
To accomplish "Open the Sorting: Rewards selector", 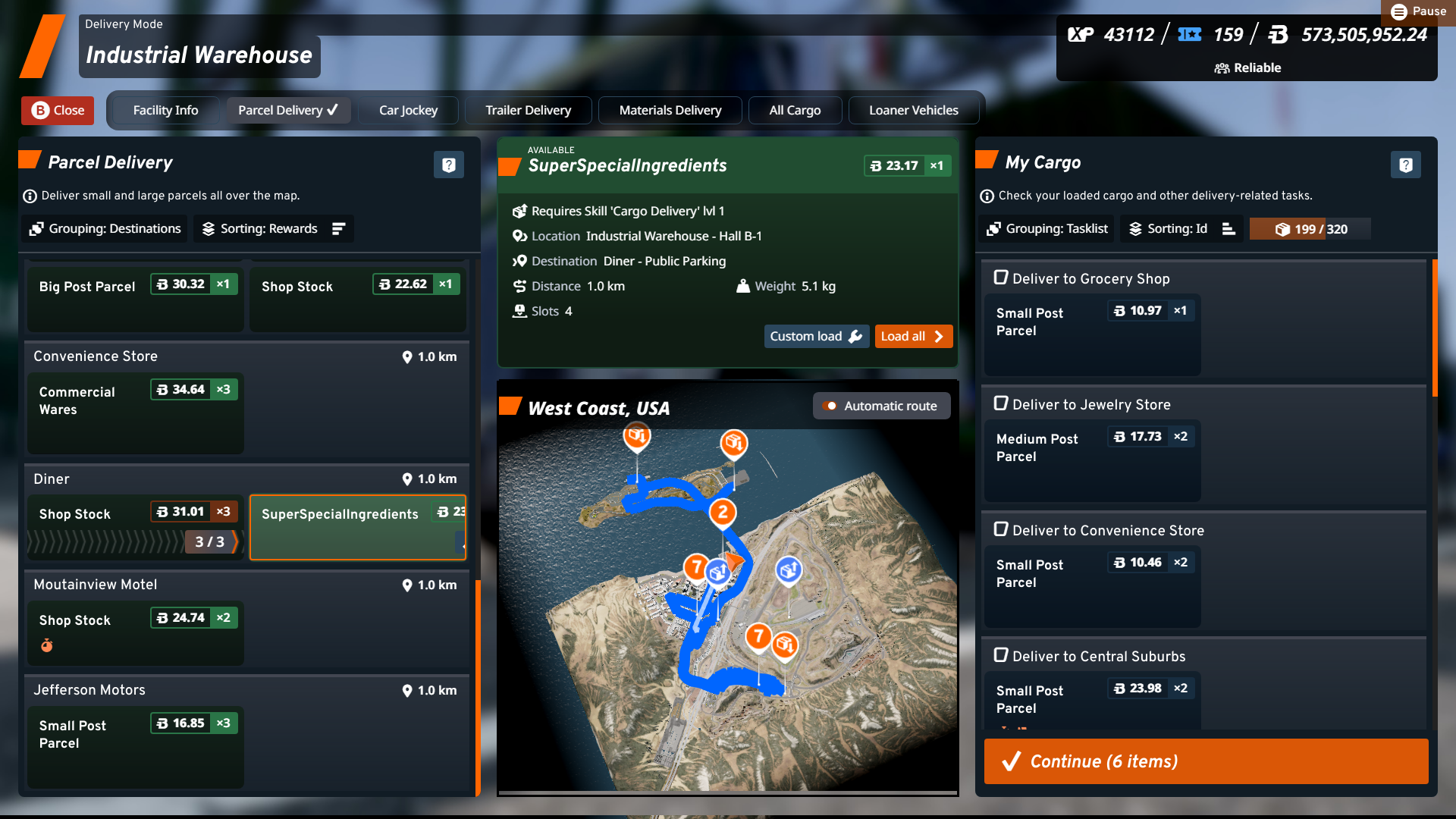I will (260, 229).
